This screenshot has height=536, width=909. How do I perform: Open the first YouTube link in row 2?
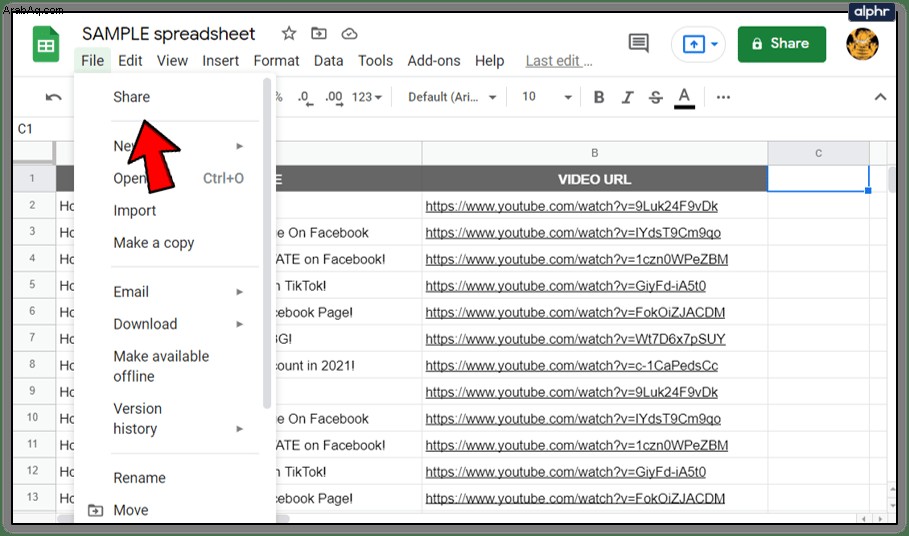pos(572,206)
